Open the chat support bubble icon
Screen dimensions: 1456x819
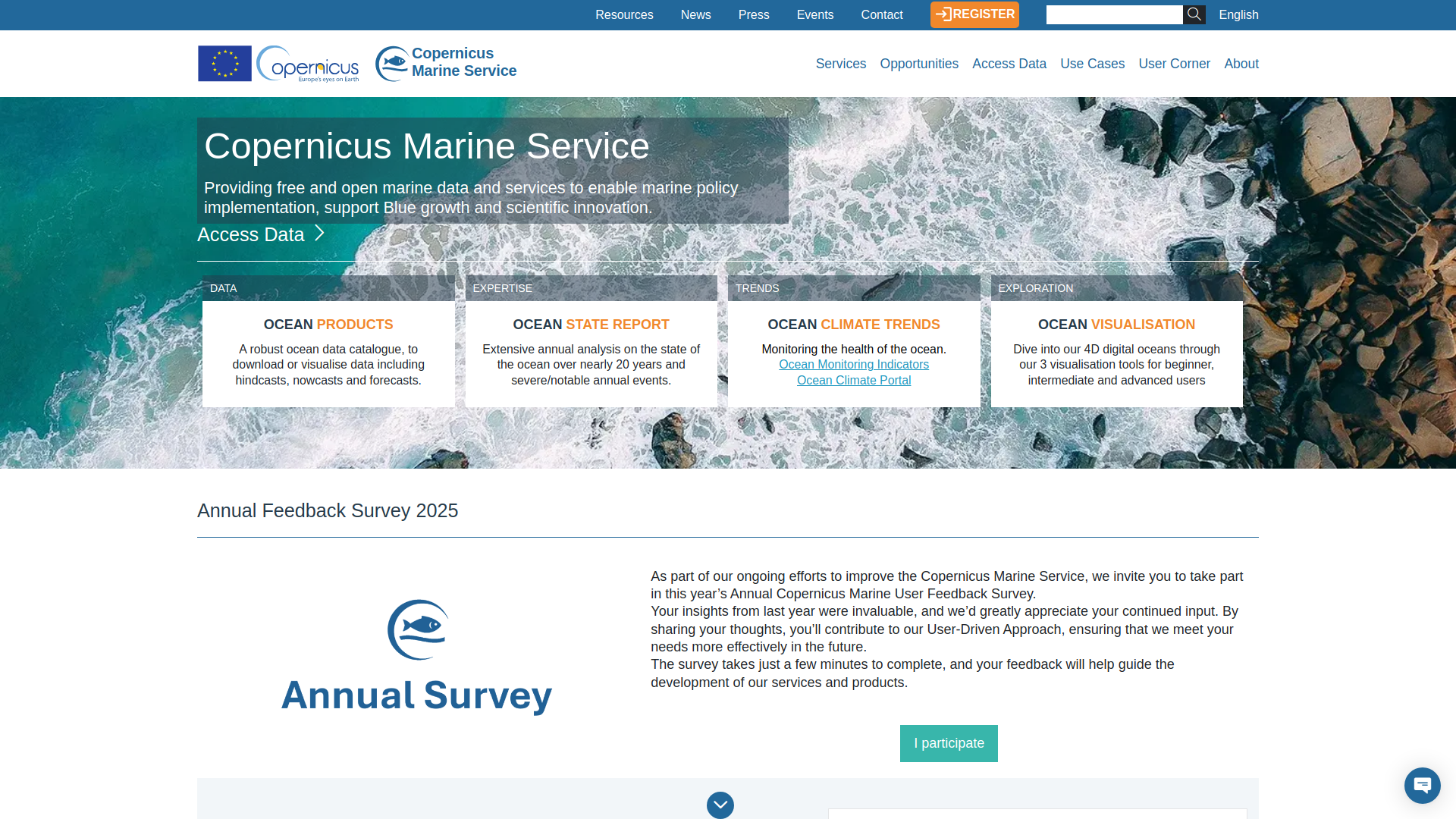tap(1422, 785)
